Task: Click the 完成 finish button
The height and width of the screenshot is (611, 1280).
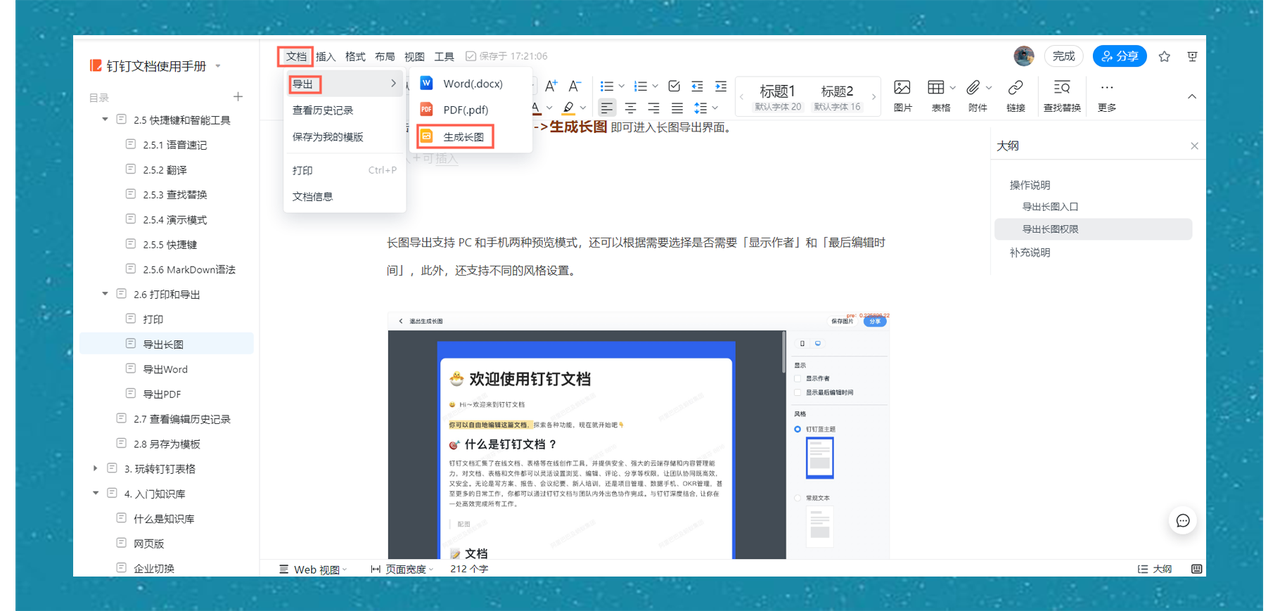Action: 1063,56
